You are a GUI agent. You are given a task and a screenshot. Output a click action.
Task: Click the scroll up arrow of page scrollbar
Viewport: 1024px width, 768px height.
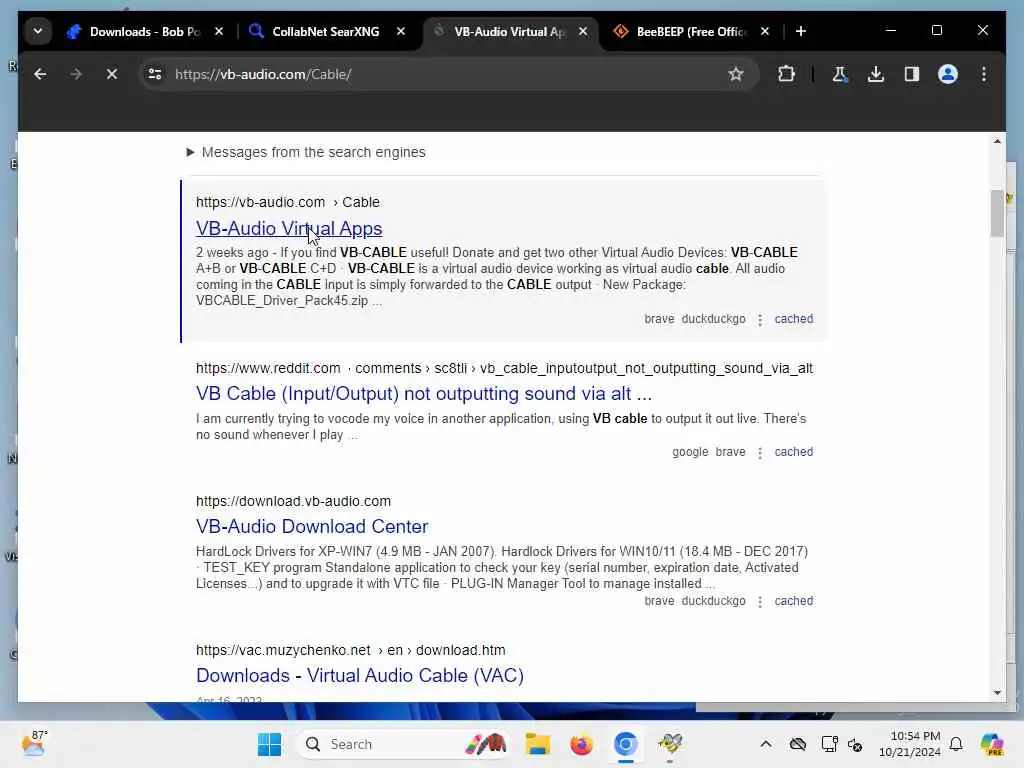pyautogui.click(x=997, y=141)
